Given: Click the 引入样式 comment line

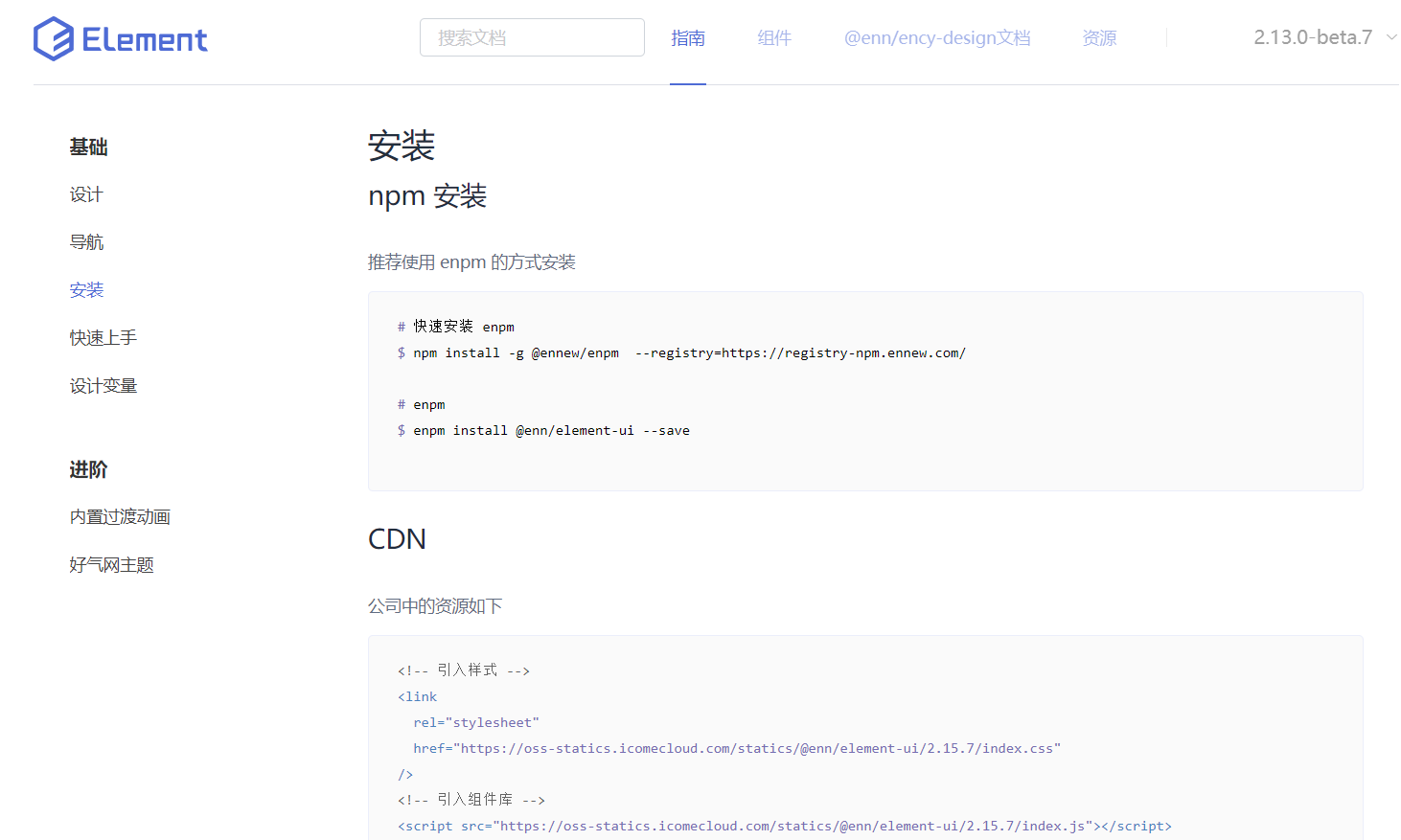Looking at the screenshot, I should tap(464, 670).
